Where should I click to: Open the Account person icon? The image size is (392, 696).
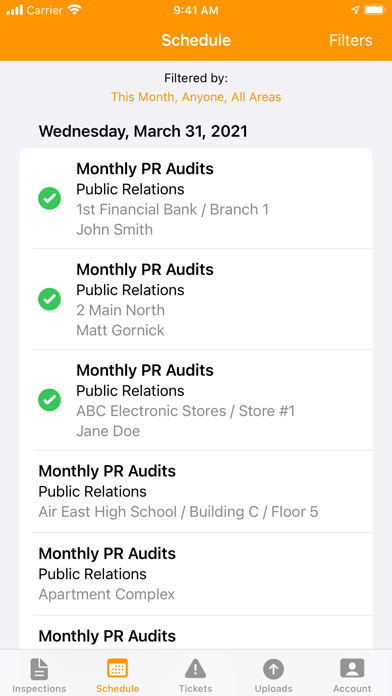click(352, 668)
